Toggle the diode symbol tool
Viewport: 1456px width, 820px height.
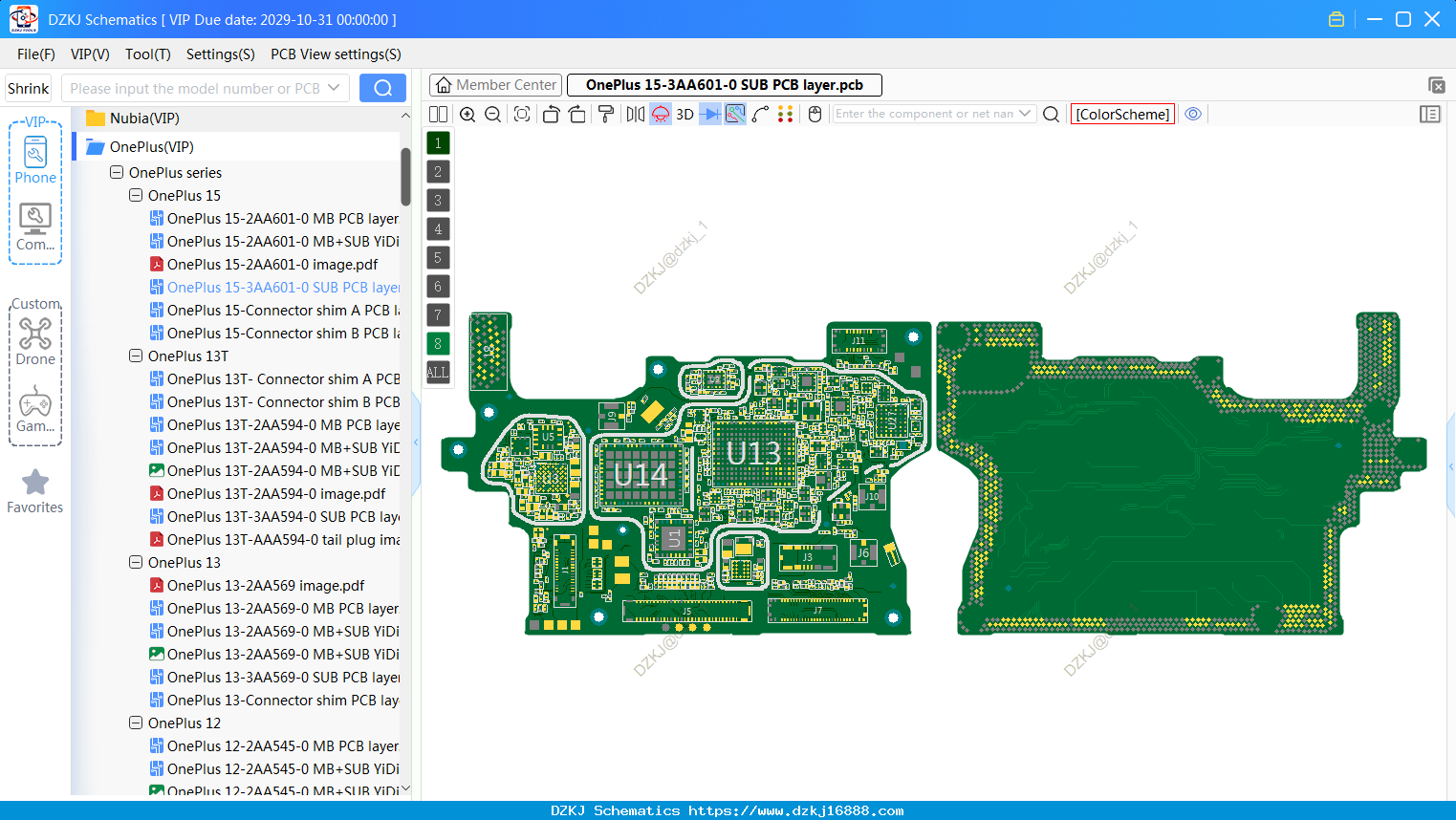710,114
